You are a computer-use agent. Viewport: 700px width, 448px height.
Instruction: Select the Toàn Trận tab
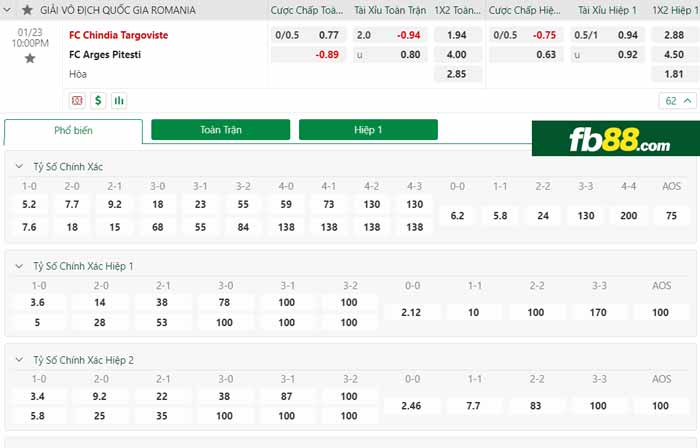point(220,130)
